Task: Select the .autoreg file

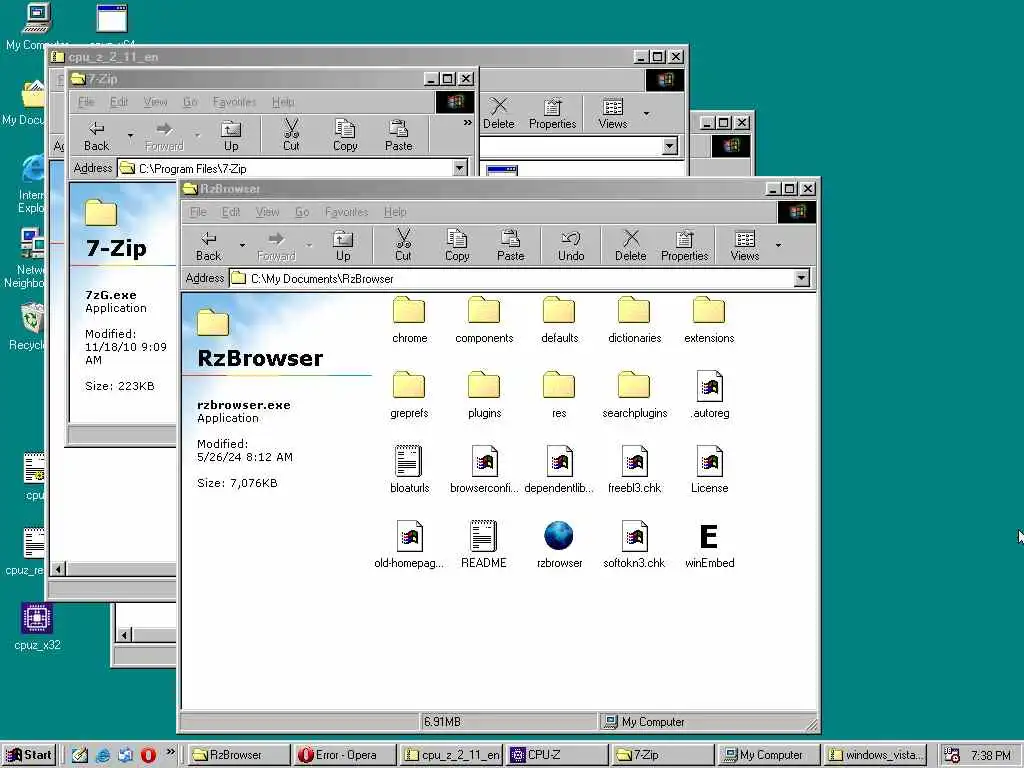Action: [x=709, y=394]
